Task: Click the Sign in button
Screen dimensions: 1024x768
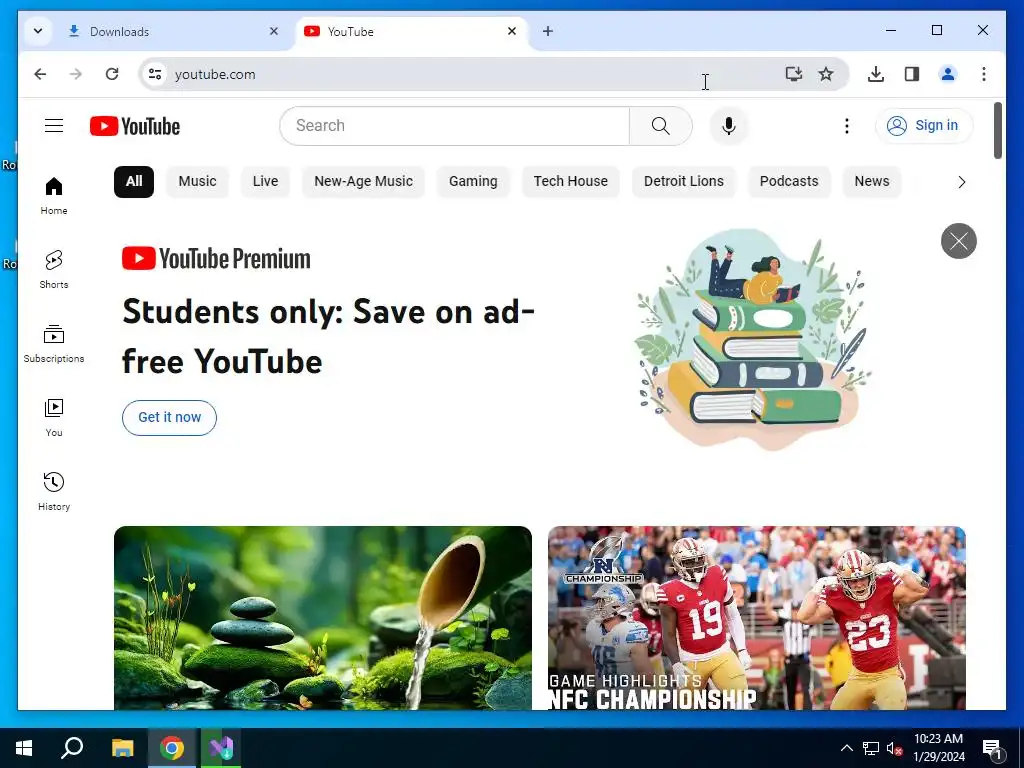Action: pyautogui.click(x=923, y=125)
